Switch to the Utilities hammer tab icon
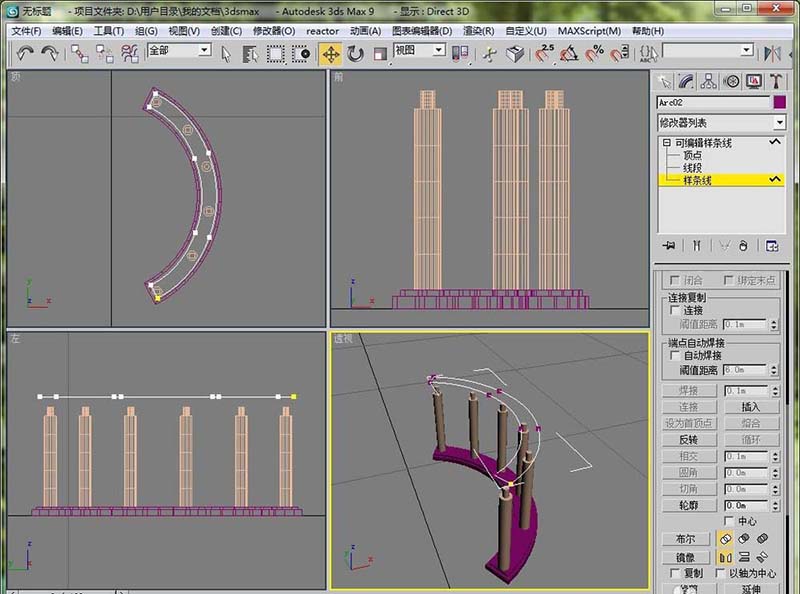 777,82
